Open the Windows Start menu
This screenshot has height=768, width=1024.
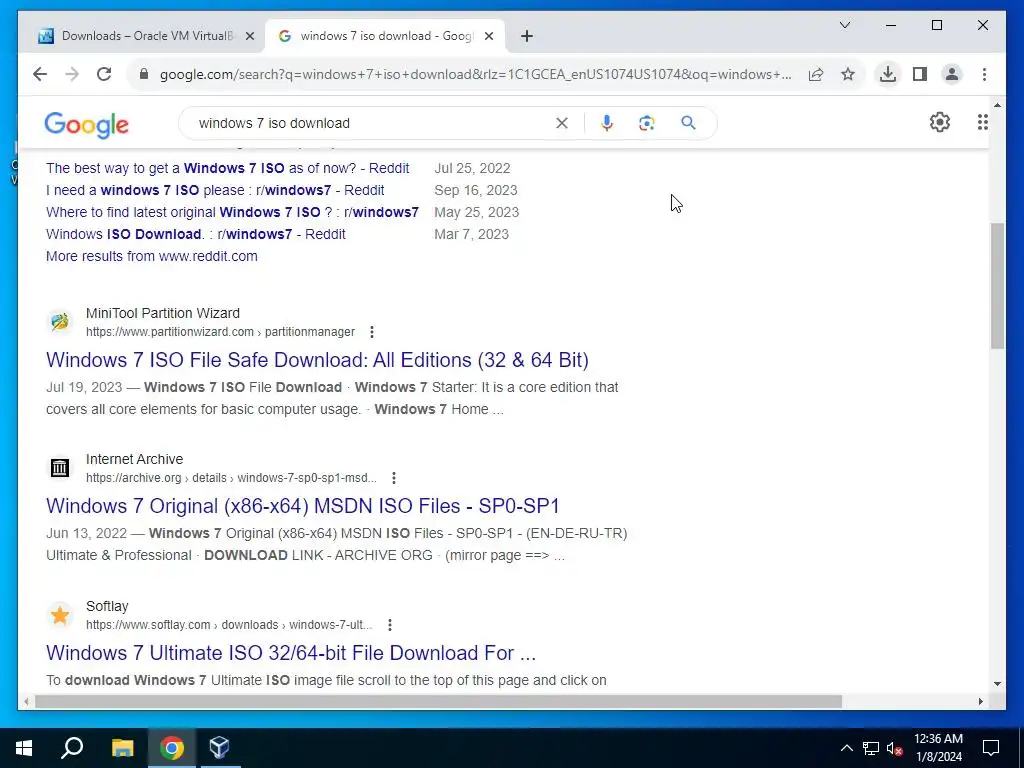(24, 748)
